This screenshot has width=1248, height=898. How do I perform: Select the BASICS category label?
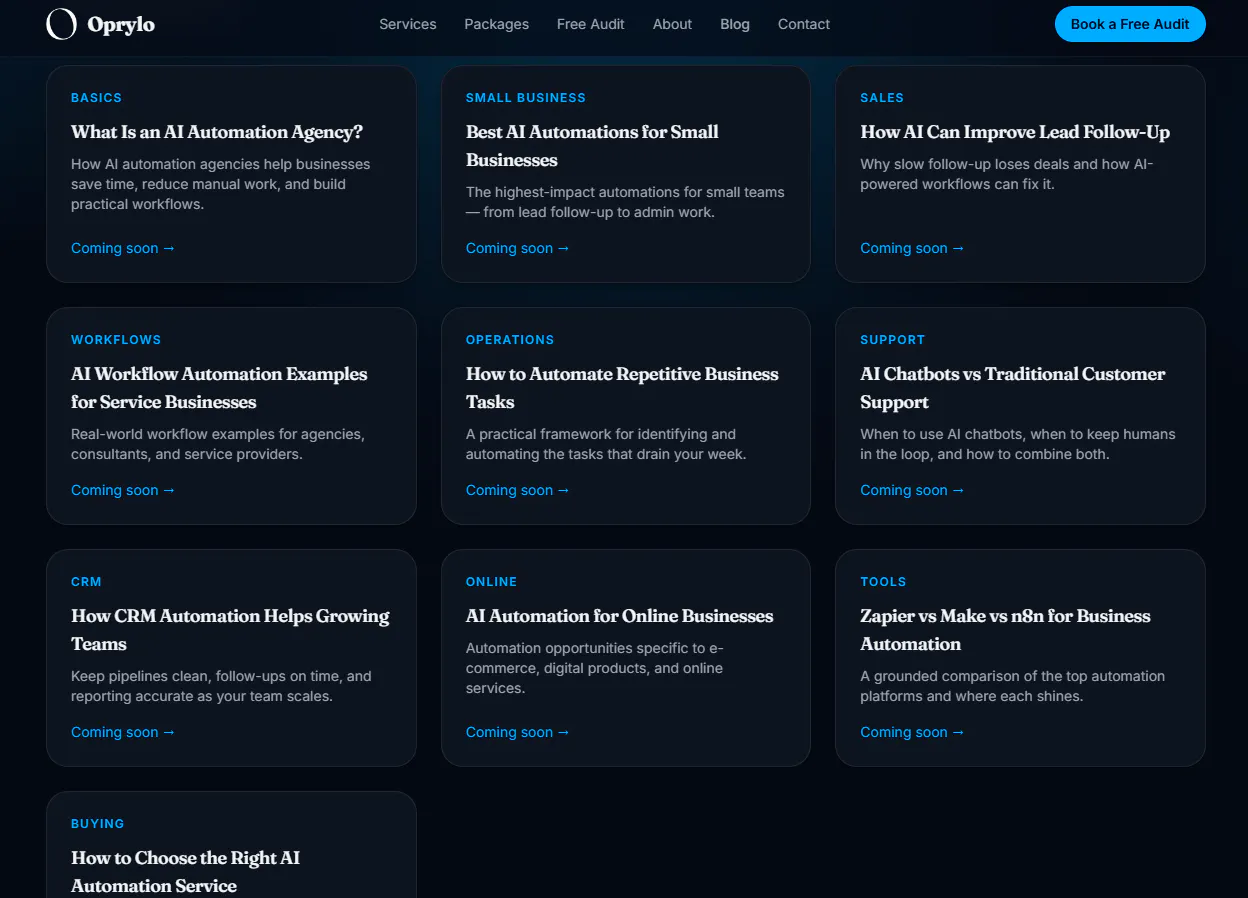(x=96, y=98)
